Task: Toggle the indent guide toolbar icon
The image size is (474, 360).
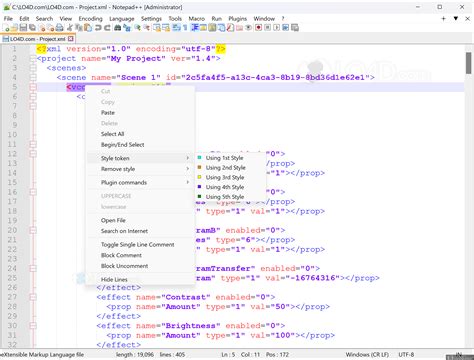Action: pos(194,28)
